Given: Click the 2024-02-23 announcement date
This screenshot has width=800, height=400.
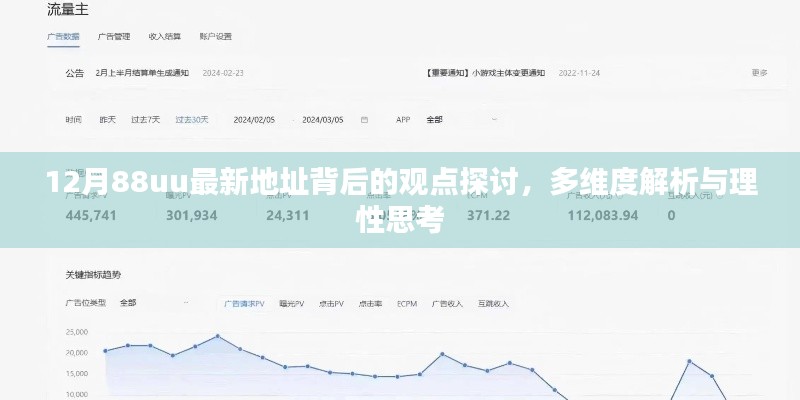Looking at the screenshot, I should pos(223,73).
